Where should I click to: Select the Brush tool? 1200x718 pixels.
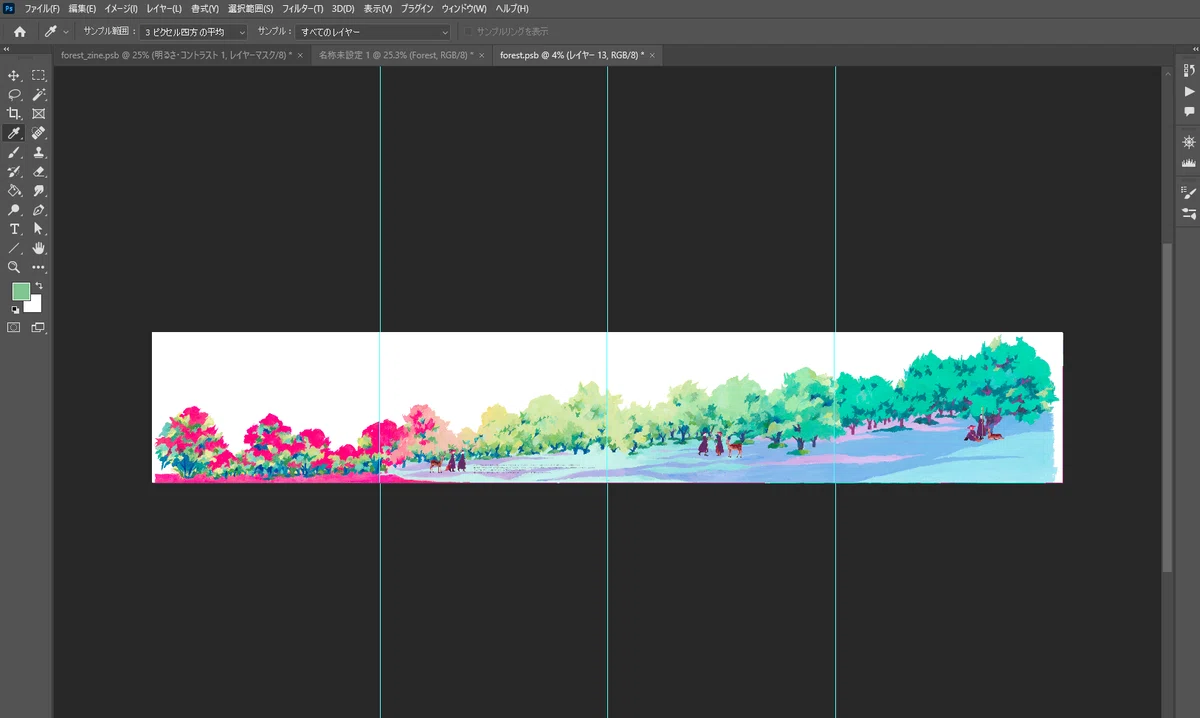point(14,153)
